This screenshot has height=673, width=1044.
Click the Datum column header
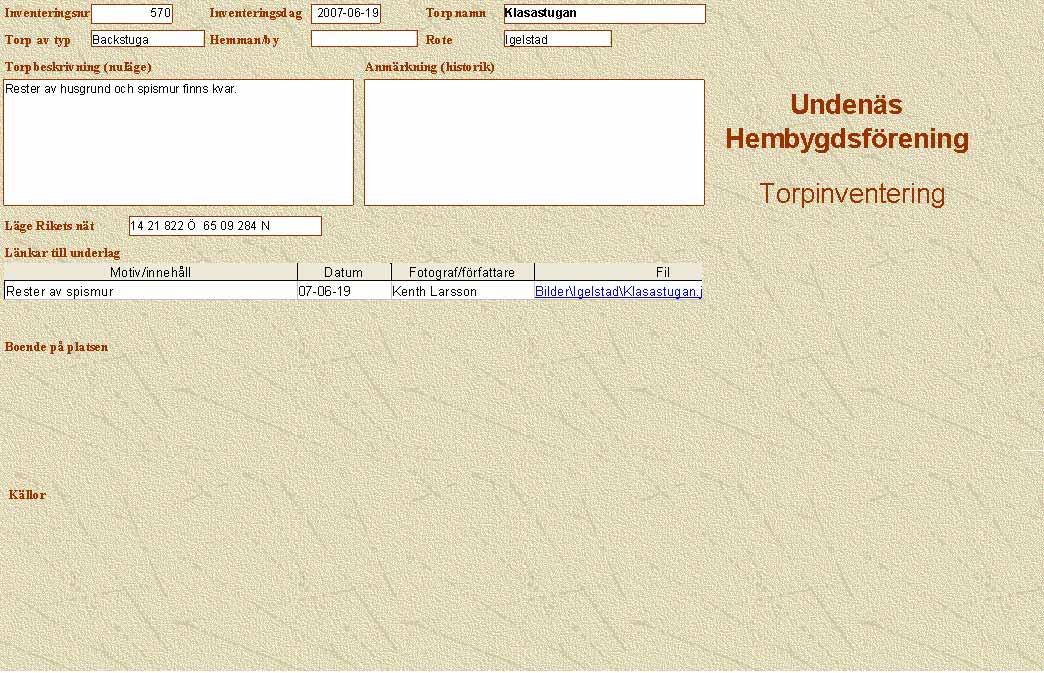[344, 272]
